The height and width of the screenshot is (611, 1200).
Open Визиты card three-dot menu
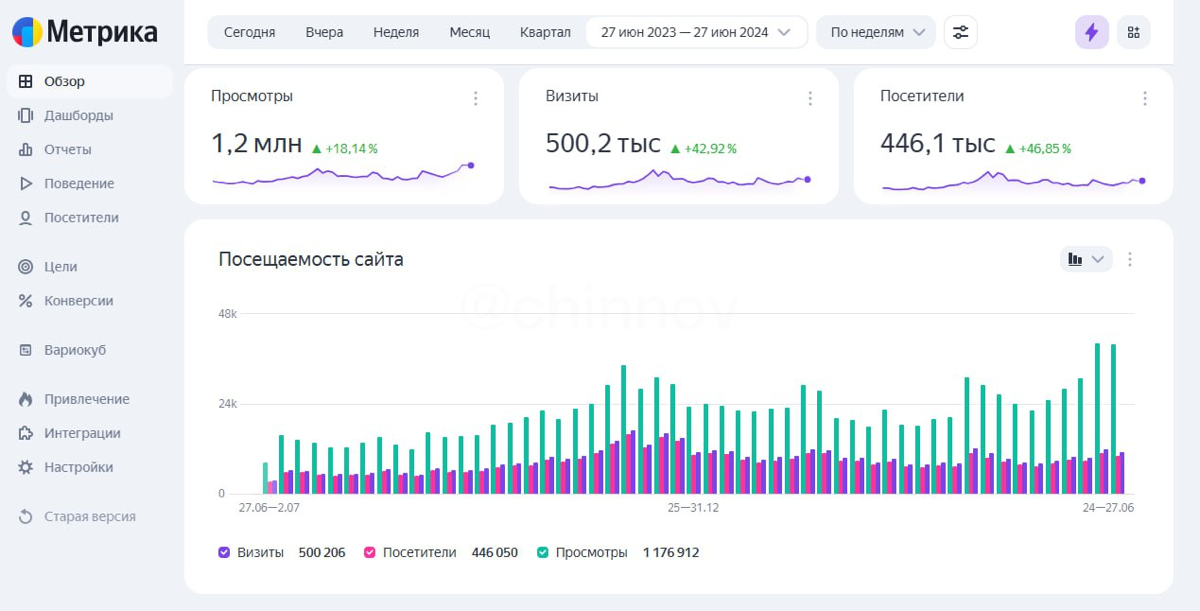click(810, 98)
